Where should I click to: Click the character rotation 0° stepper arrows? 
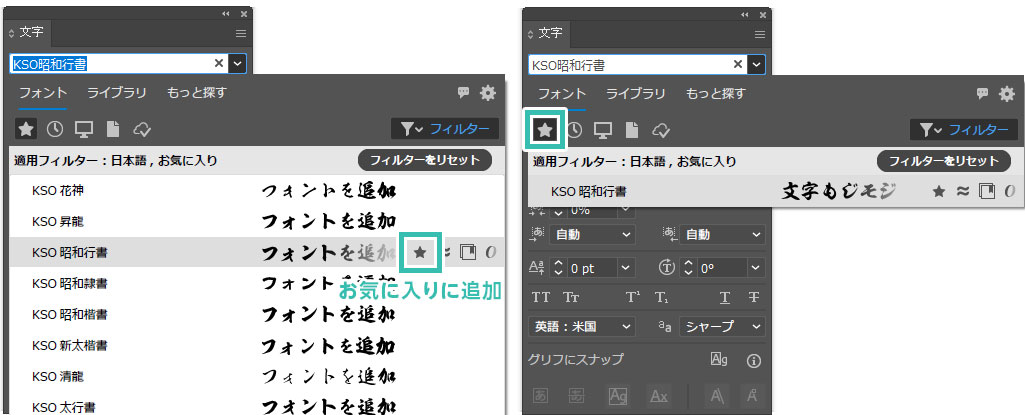pyautogui.click(x=690, y=268)
